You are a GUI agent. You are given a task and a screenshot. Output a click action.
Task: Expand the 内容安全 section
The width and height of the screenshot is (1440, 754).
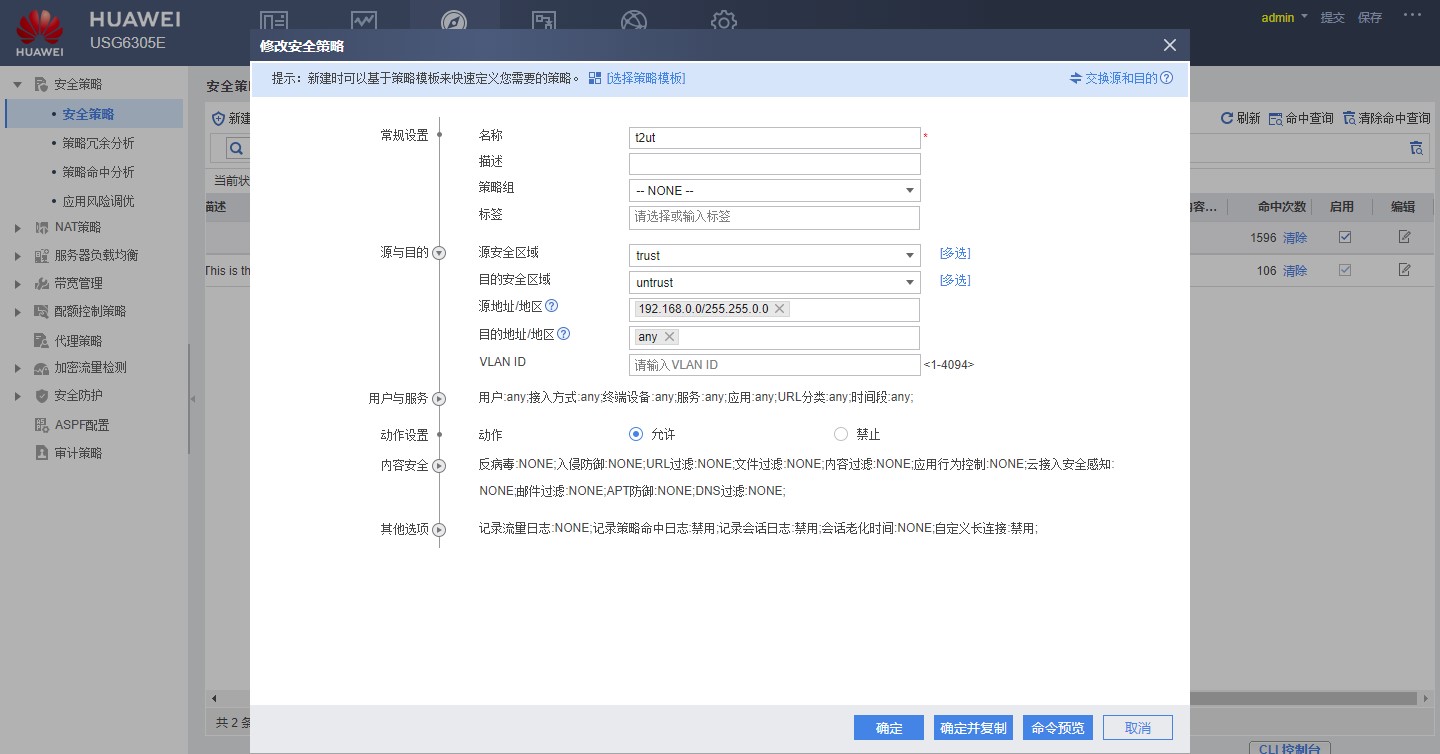point(438,466)
